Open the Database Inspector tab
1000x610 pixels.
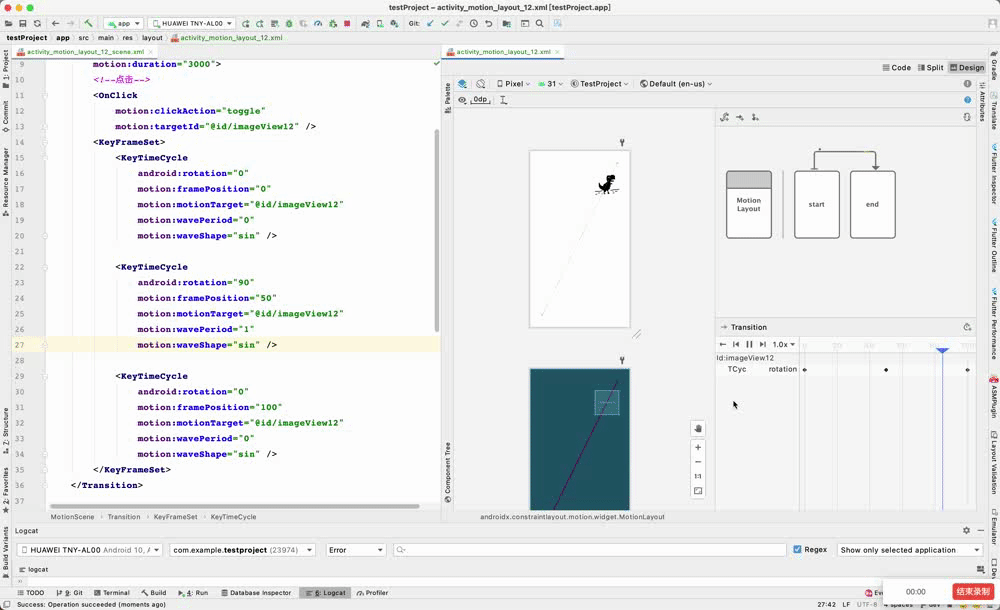pyautogui.click(x=256, y=593)
